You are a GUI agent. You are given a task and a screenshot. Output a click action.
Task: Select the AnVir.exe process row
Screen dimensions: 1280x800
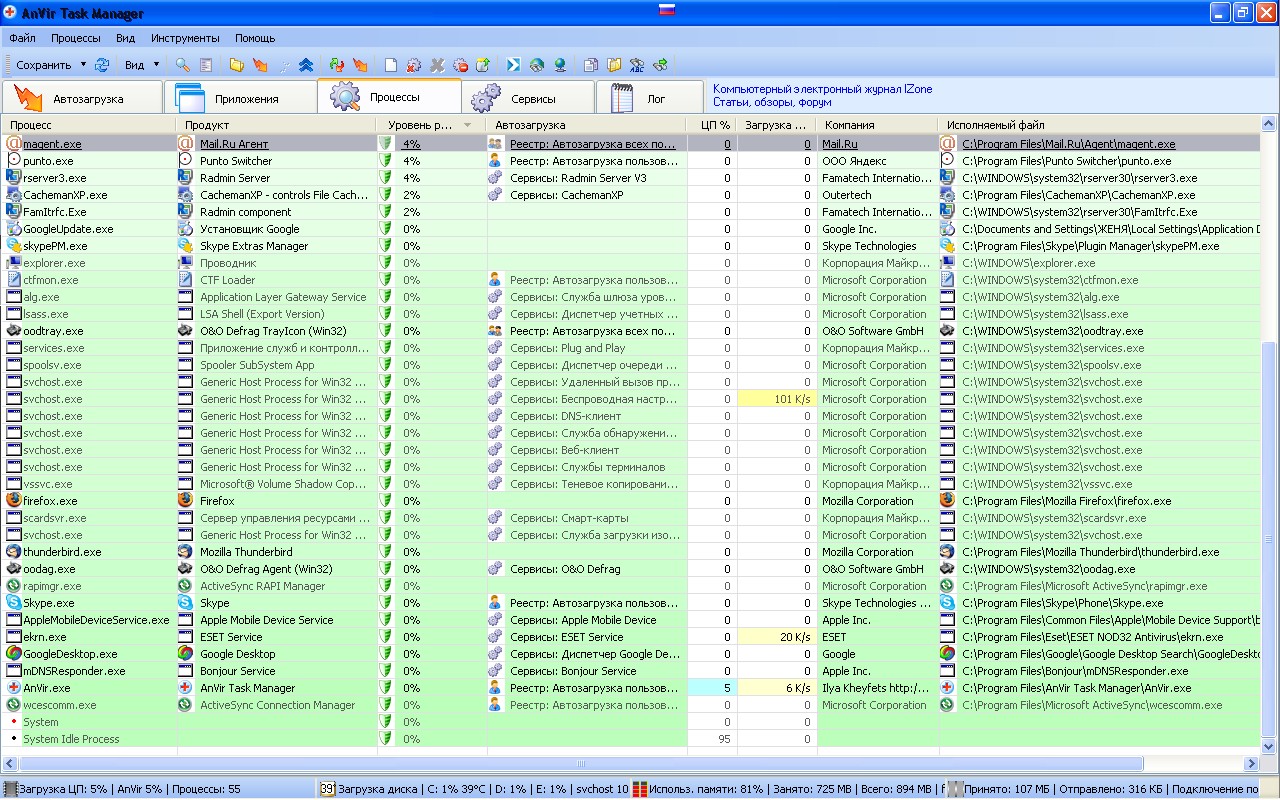click(x=631, y=688)
